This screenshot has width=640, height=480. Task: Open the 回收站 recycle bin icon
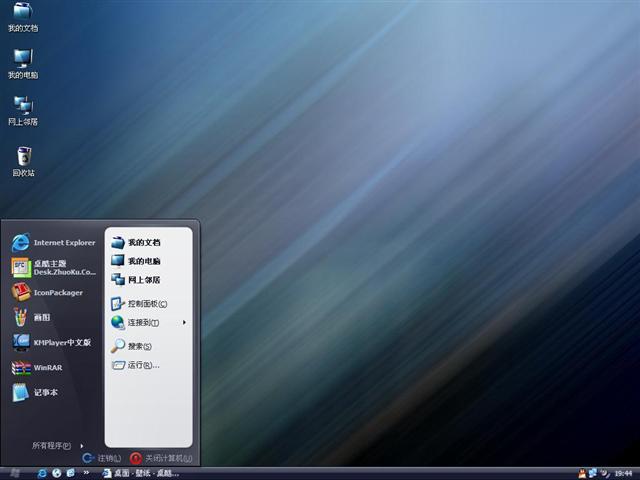pos(23,162)
